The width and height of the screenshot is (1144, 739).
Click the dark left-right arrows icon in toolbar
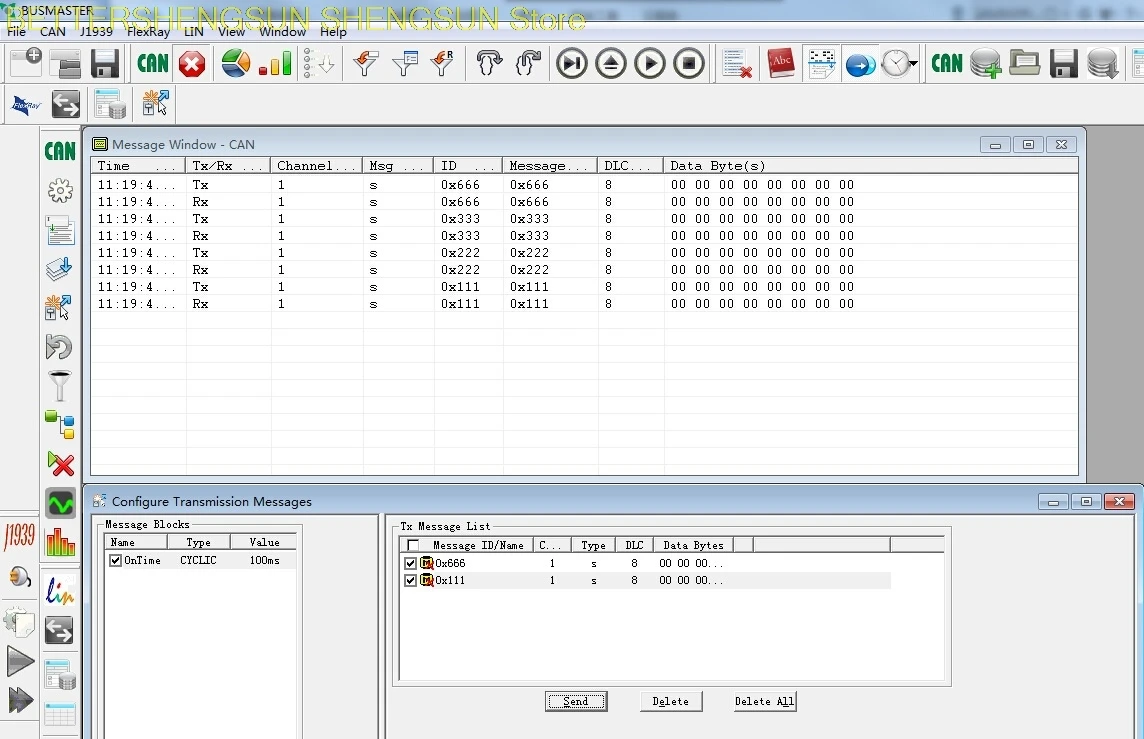coord(66,104)
